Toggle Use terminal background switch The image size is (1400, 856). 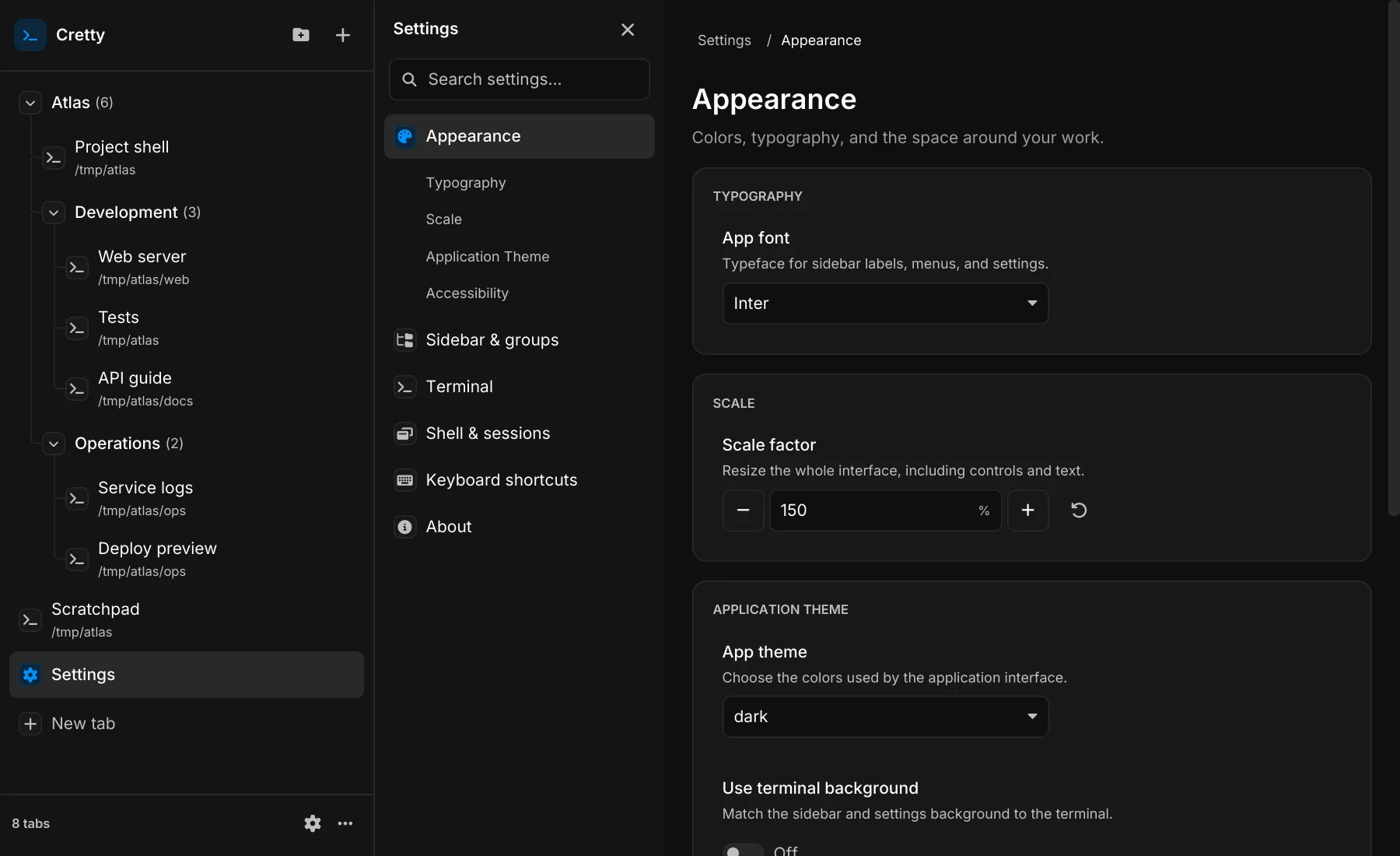point(743,851)
